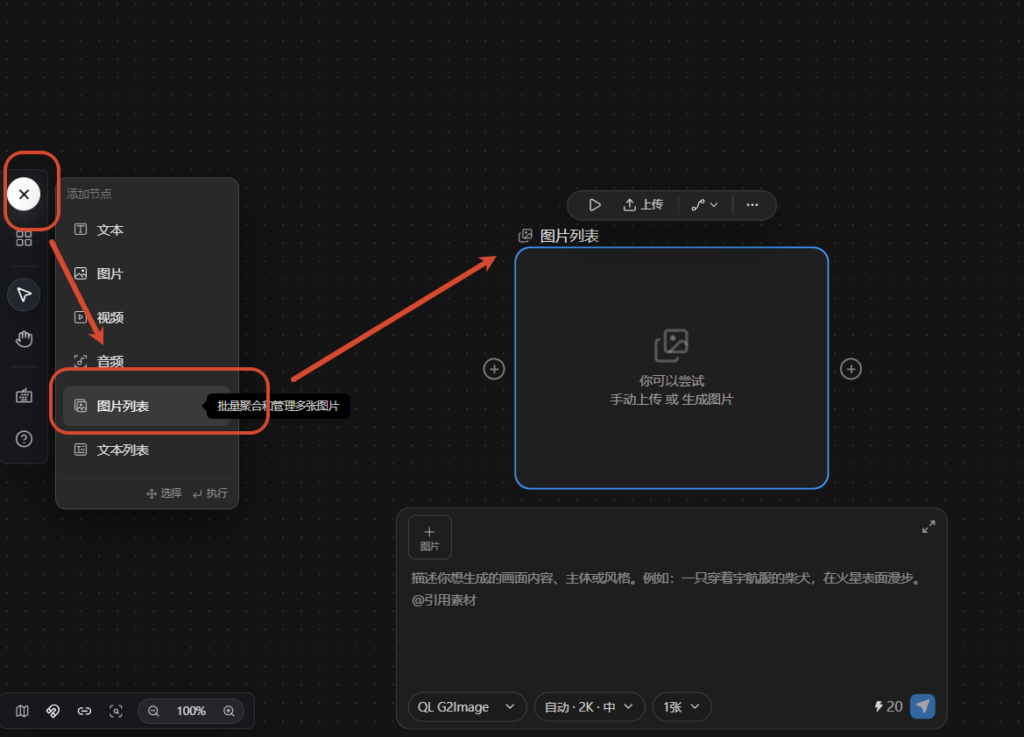Zoom out with the minus magnifier

pyautogui.click(x=153, y=711)
